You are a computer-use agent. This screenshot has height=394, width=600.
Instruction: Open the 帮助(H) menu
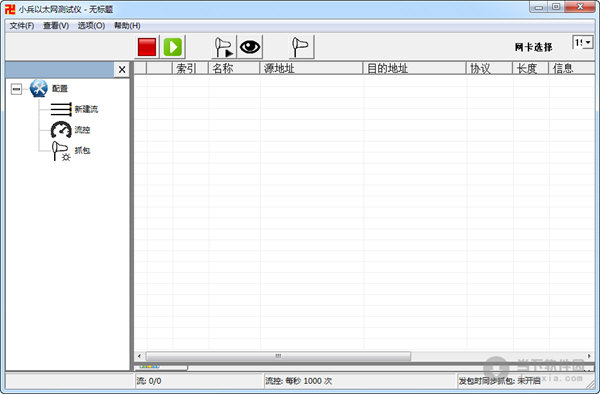[127, 26]
